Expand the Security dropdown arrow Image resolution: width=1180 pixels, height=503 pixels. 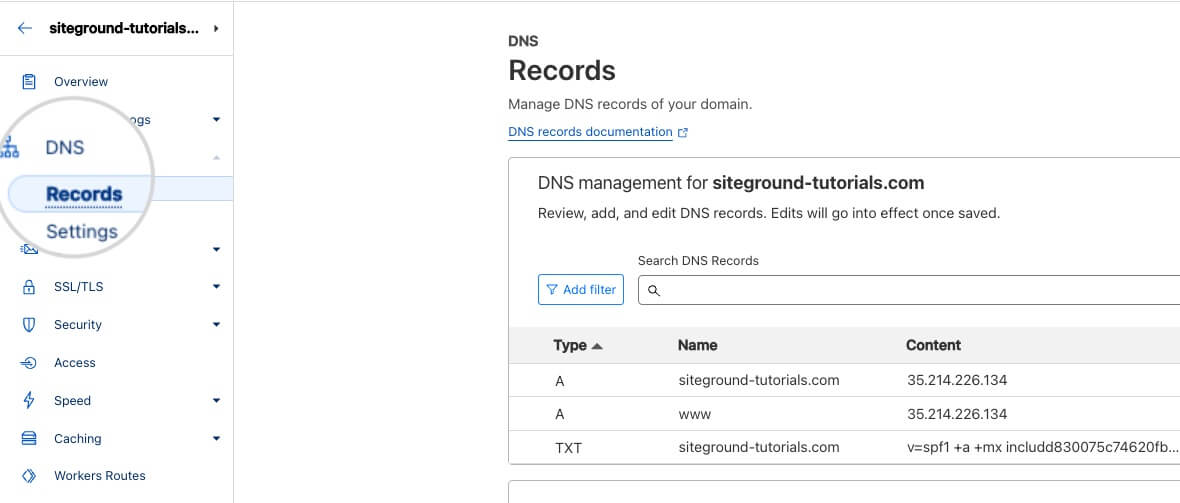click(x=216, y=325)
